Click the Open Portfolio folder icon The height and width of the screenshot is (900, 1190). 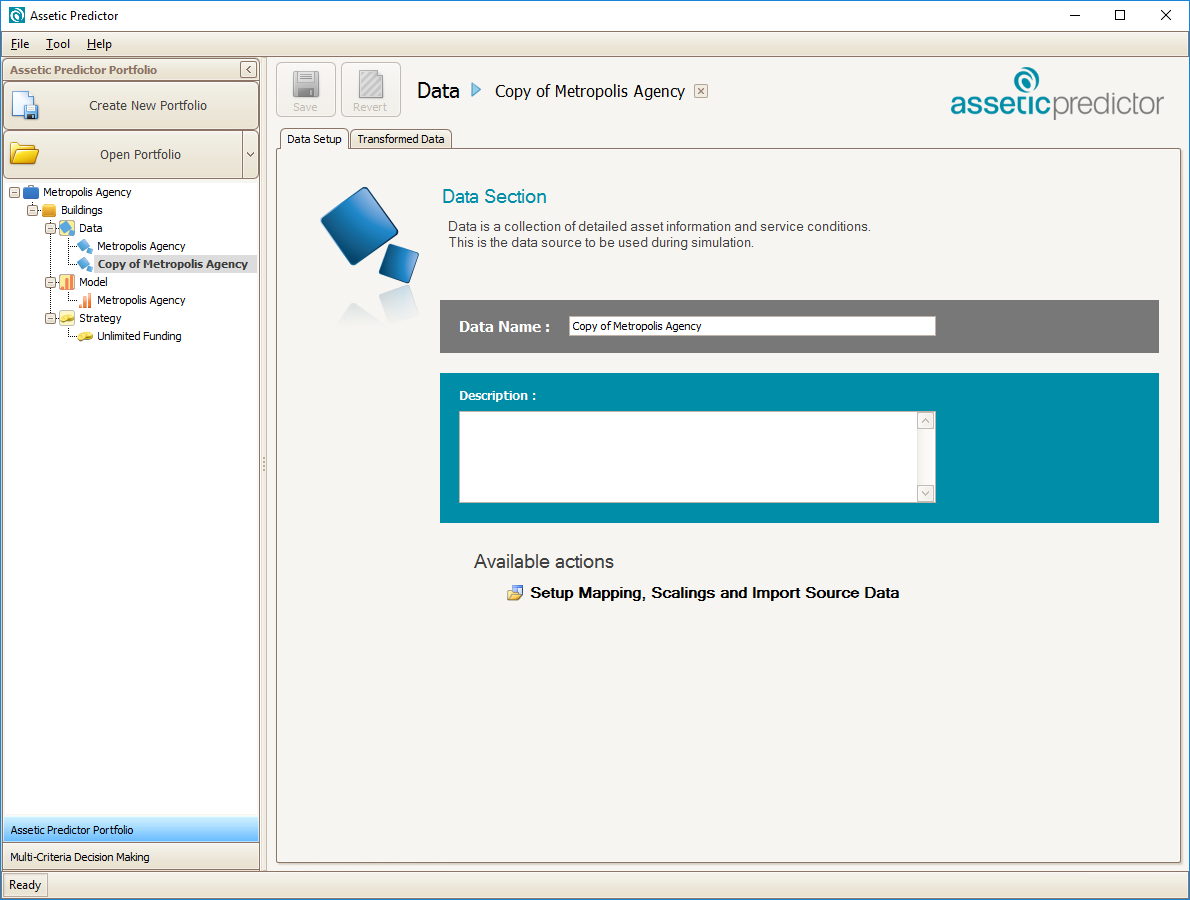click(24, 154)
